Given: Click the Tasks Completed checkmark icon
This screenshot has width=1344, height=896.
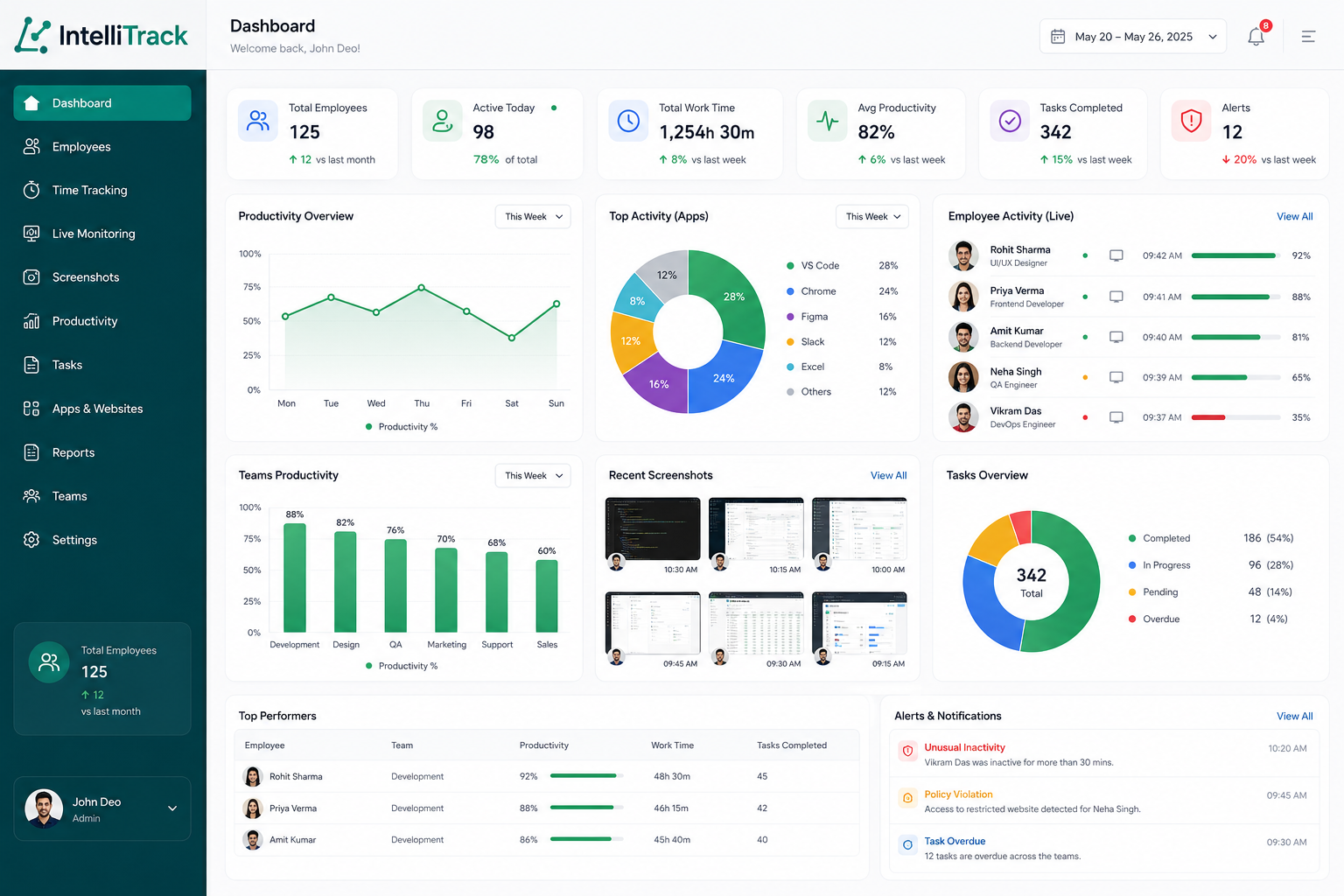Looking at the screenshot, I should pos(1010,121).
